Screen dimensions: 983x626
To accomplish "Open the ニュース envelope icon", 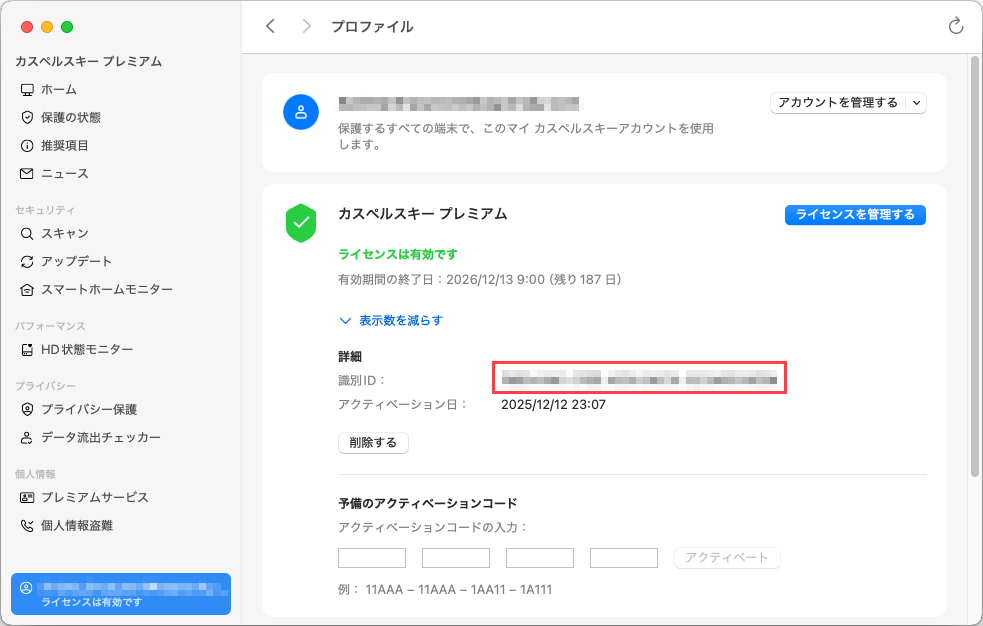I will [x=27, y=174].
